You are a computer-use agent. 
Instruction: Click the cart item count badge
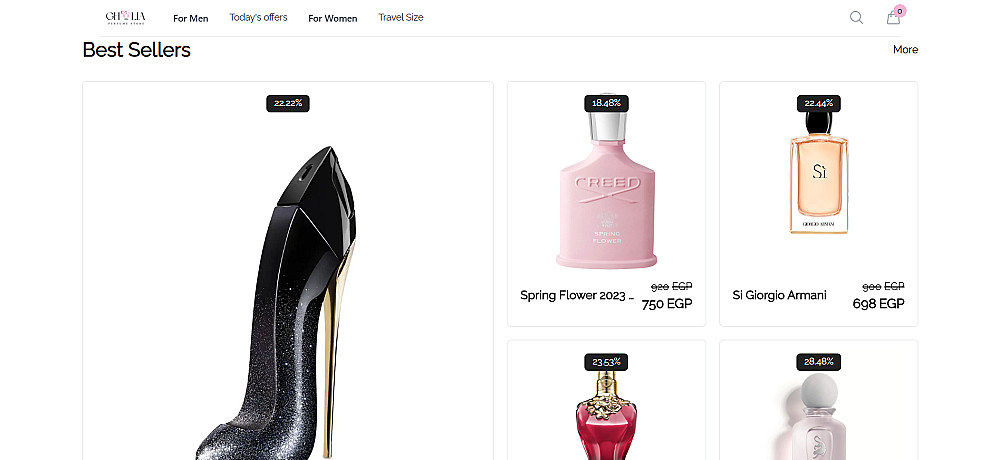click(900, 10)
